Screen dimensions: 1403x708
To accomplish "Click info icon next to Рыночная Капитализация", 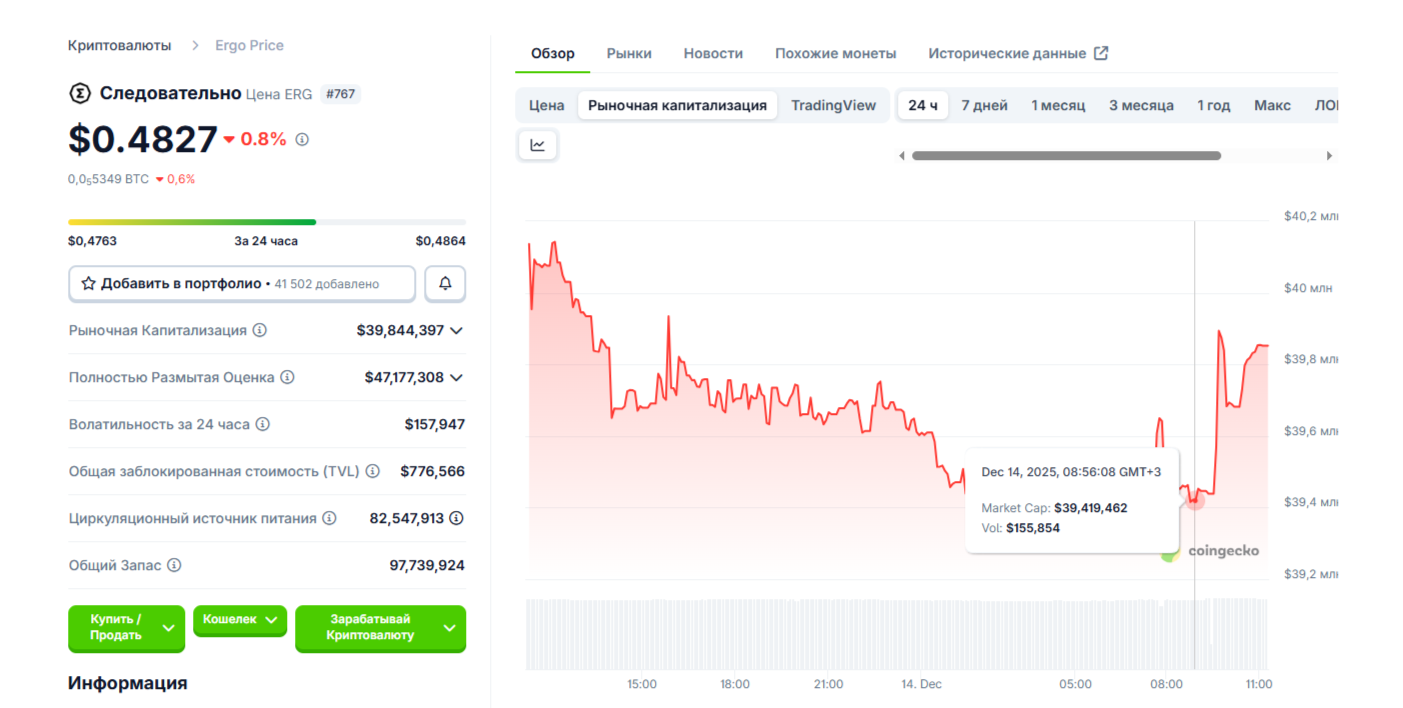I will pyautogui.click(x=260, y=330).
